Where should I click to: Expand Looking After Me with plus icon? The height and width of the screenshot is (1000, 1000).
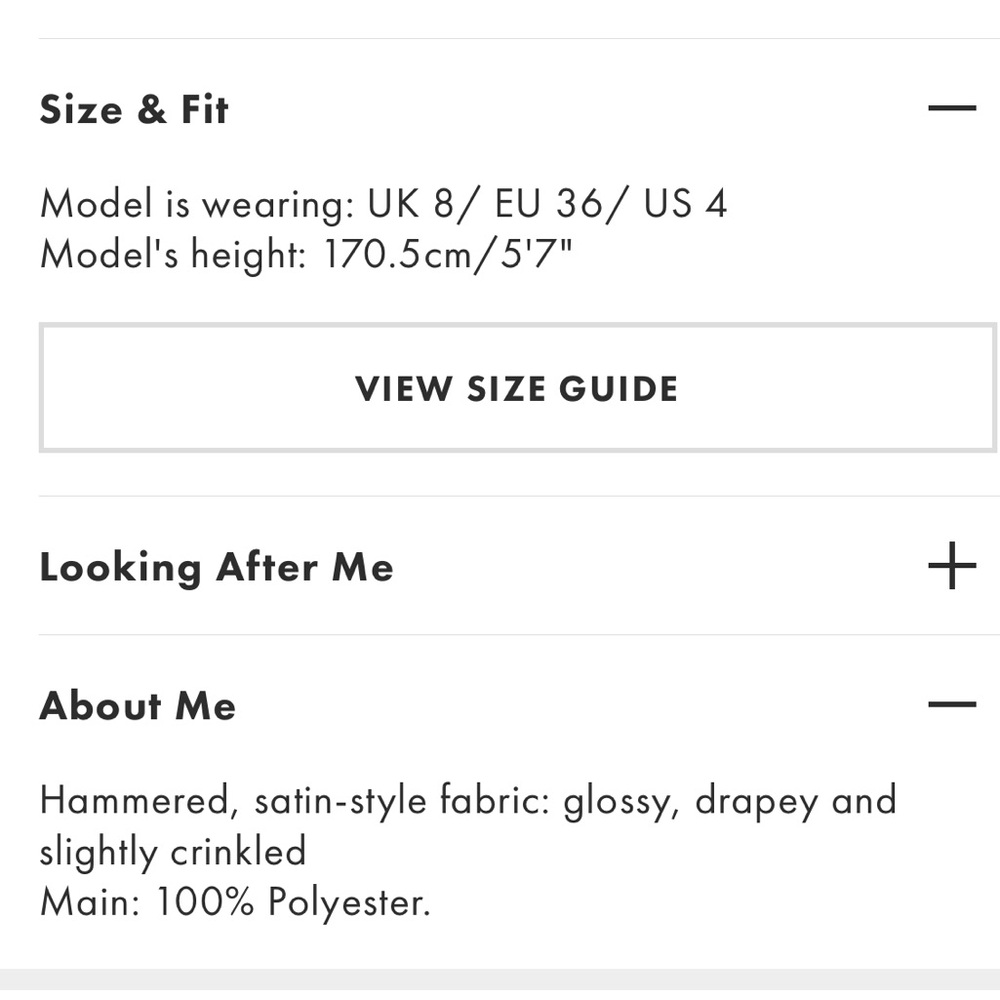click(x=952, y=566)
